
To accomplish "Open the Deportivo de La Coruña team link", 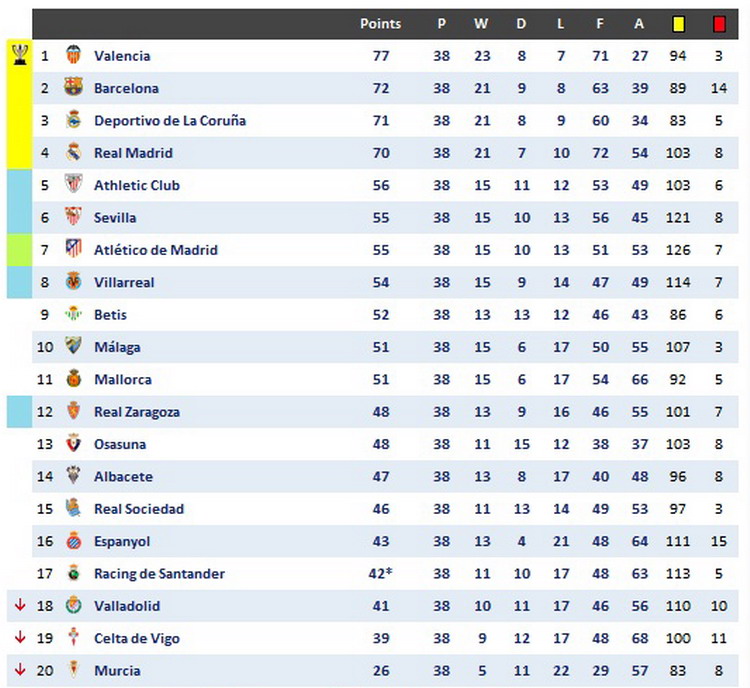I will coord(169,121).
